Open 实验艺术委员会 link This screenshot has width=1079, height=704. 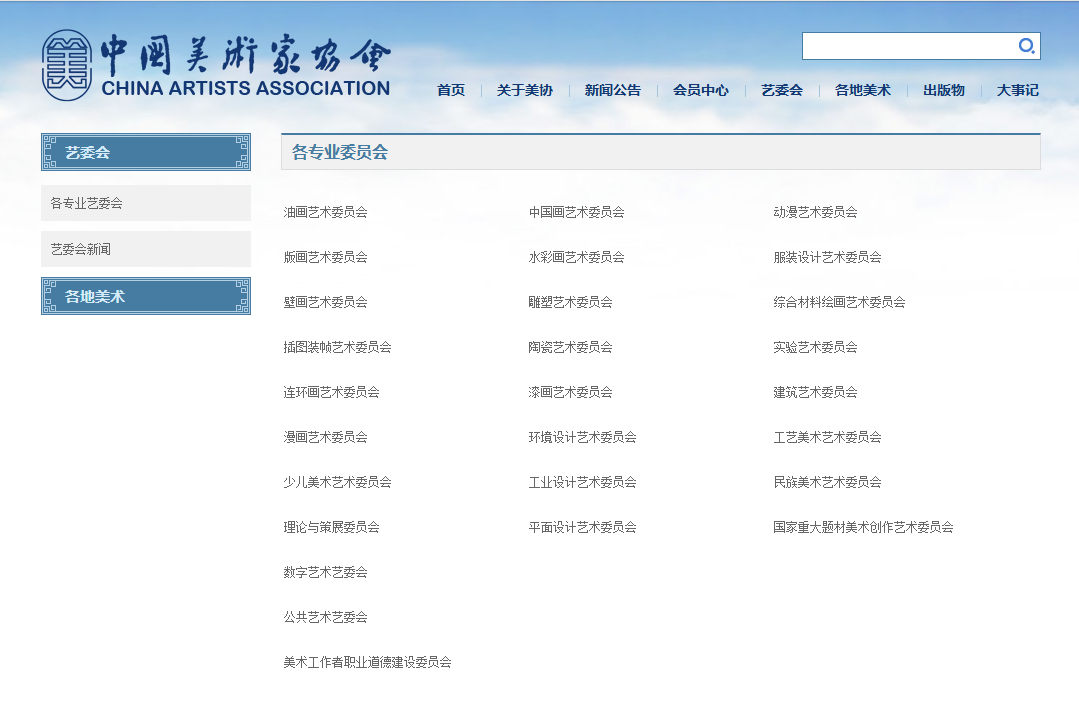[815, 347]
